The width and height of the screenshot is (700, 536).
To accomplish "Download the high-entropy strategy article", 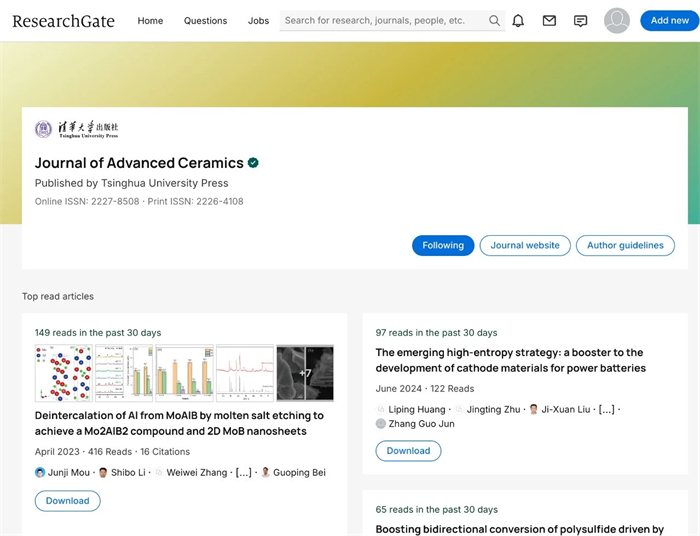I will click(x=408, y=451).
